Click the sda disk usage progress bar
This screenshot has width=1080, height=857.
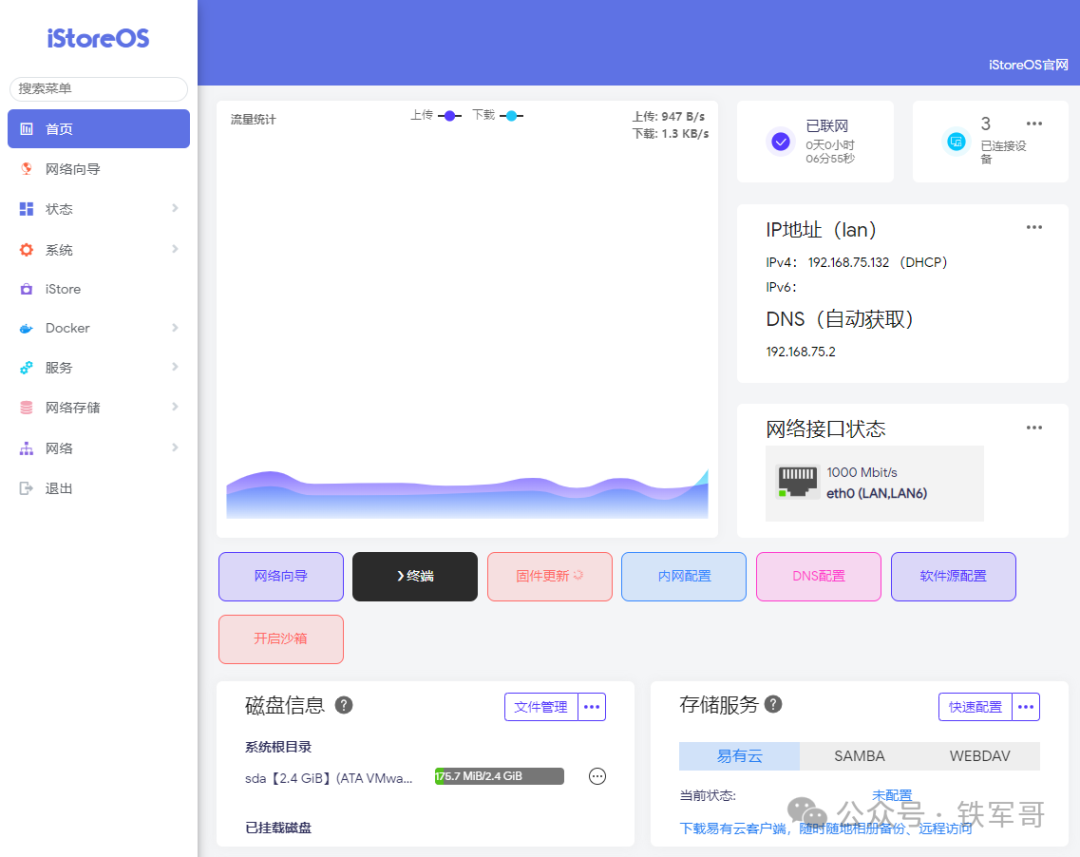pos(499,776)
